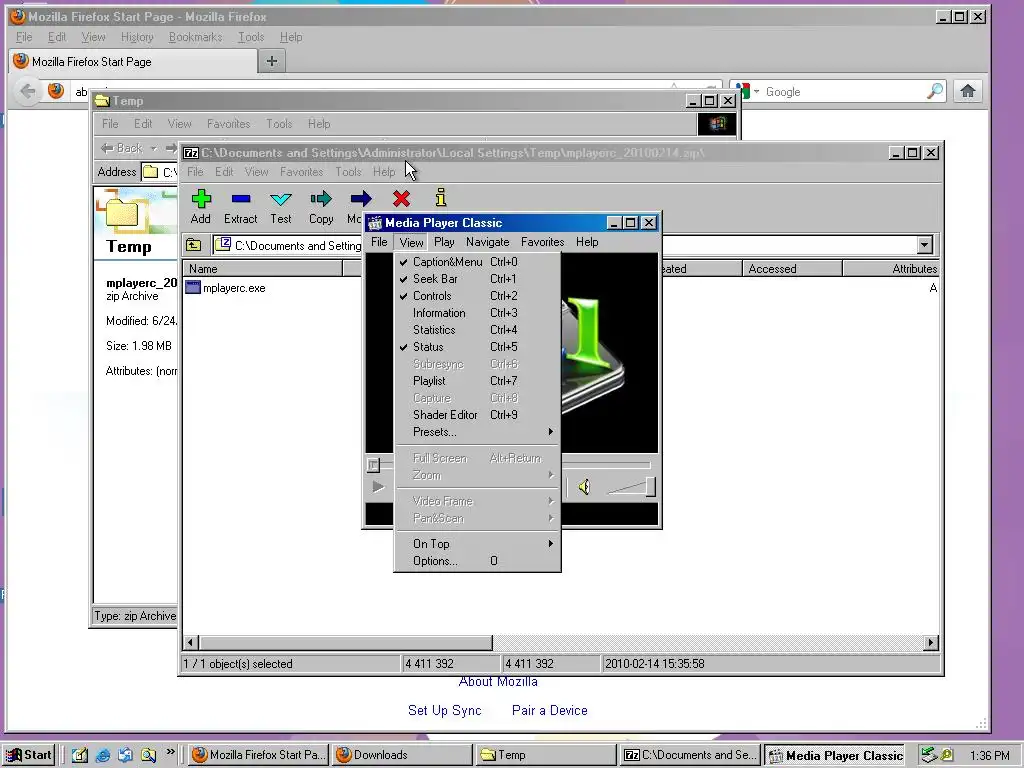Image resolution: width=1024 pixels, height=768 pixels.
Task: Open the Temp window Favorites menu
Action: [x=229, y=123]
